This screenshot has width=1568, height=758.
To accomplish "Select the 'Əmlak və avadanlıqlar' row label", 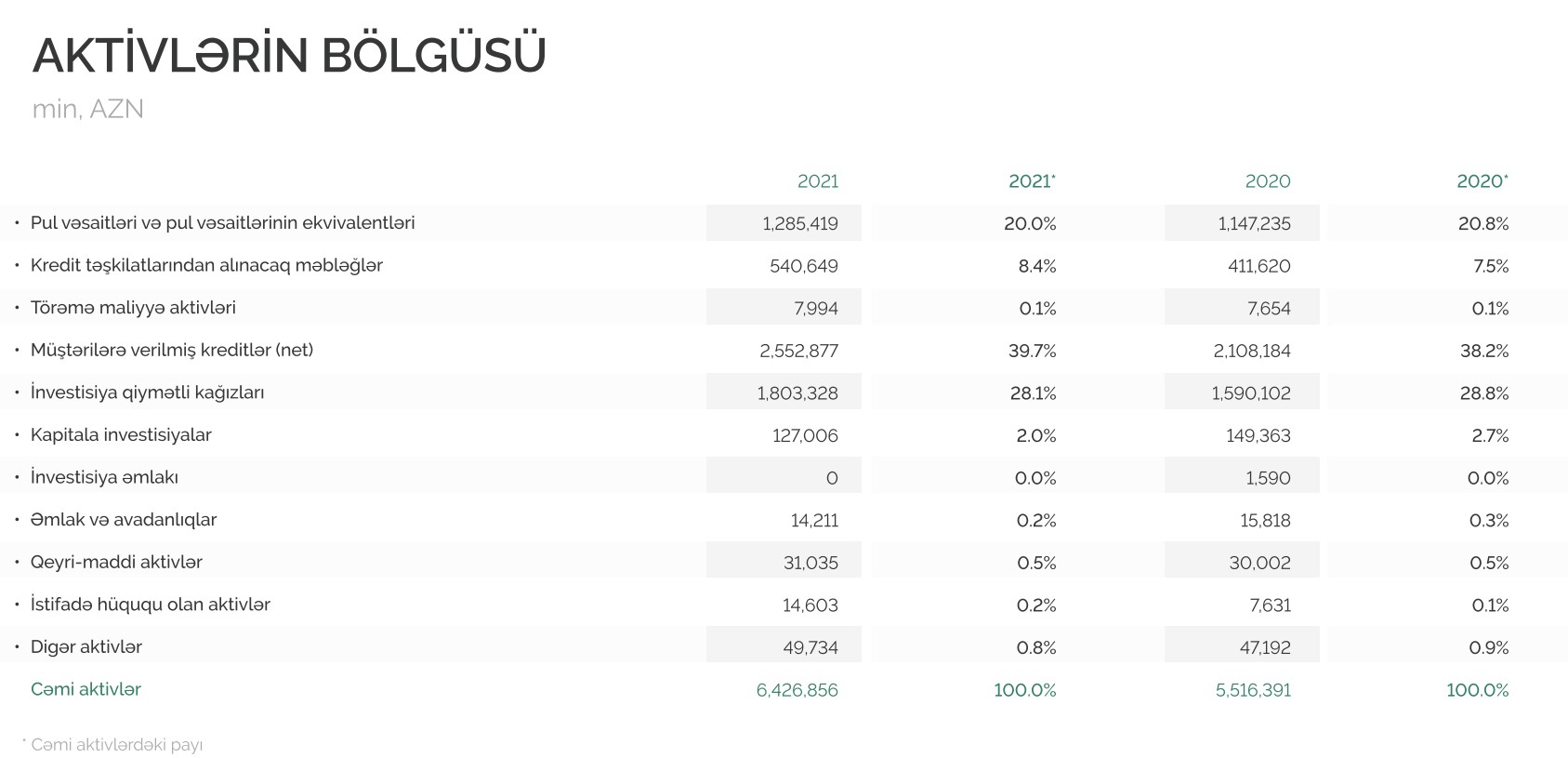I will tap(124, 520).
